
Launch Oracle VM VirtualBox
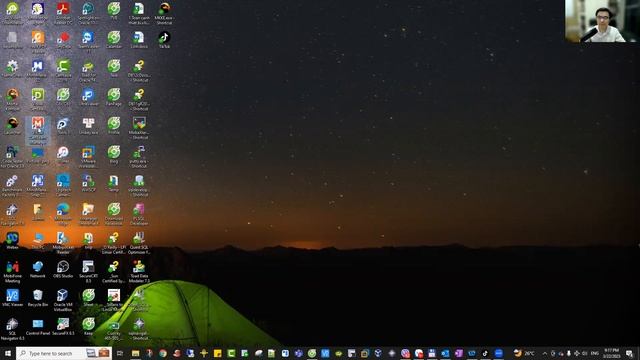(63, 300)
